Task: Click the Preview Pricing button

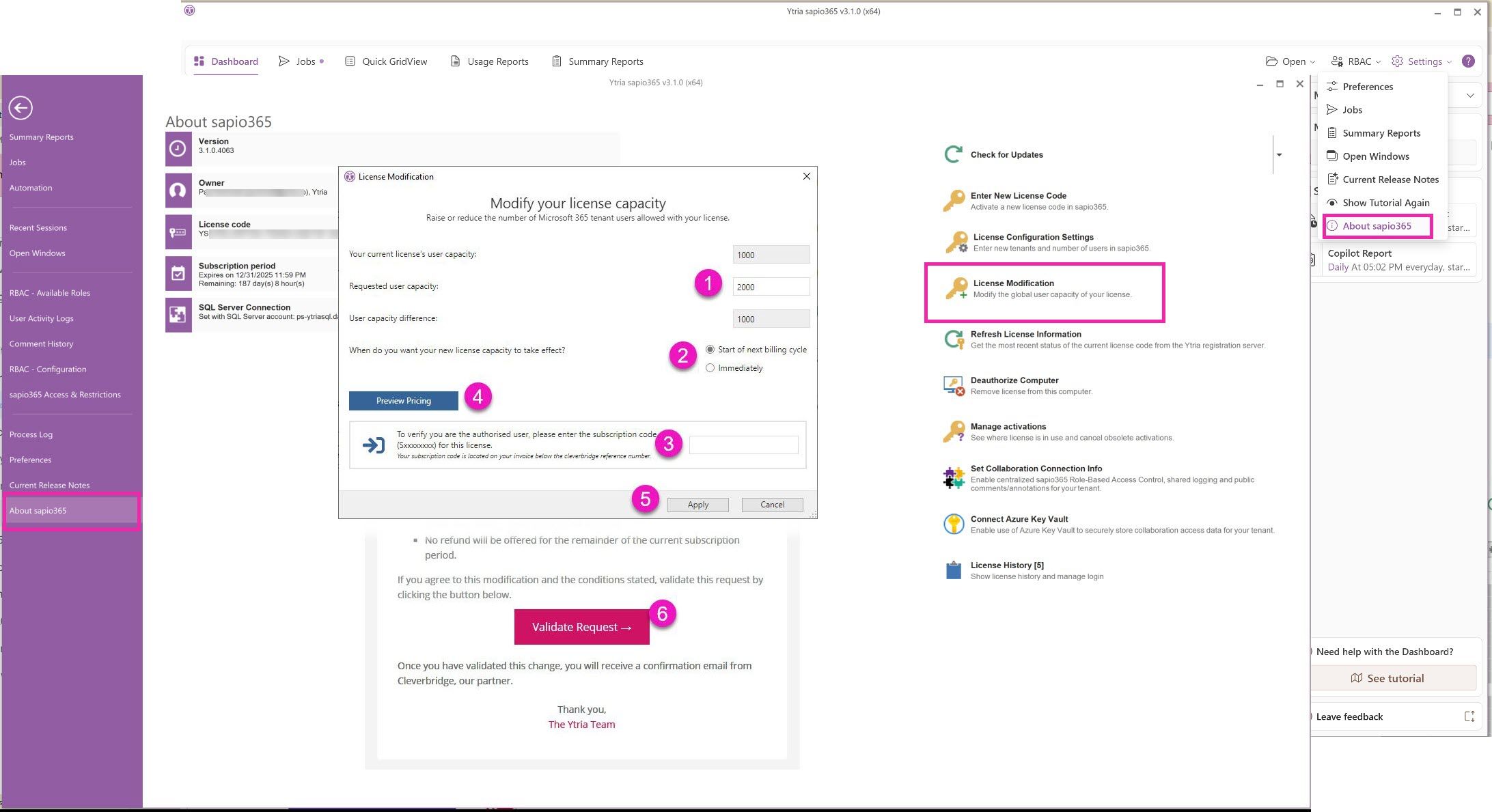Action: click(403, 401)
